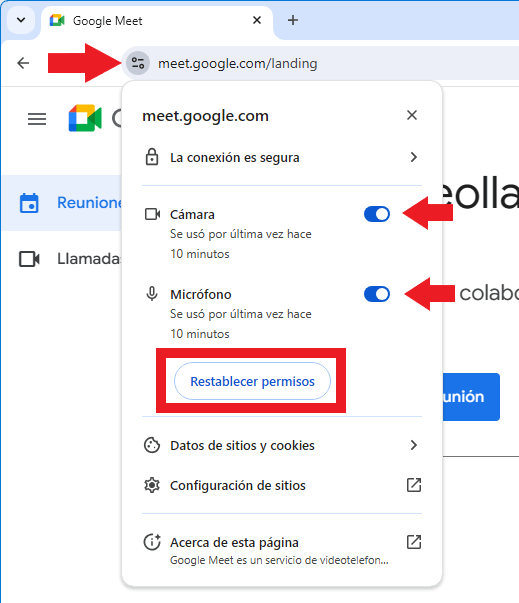The width and height of the screenshot is (519, 603).
Task: Open Acerca de esta página external link icon
Action: tap(414, 542)
